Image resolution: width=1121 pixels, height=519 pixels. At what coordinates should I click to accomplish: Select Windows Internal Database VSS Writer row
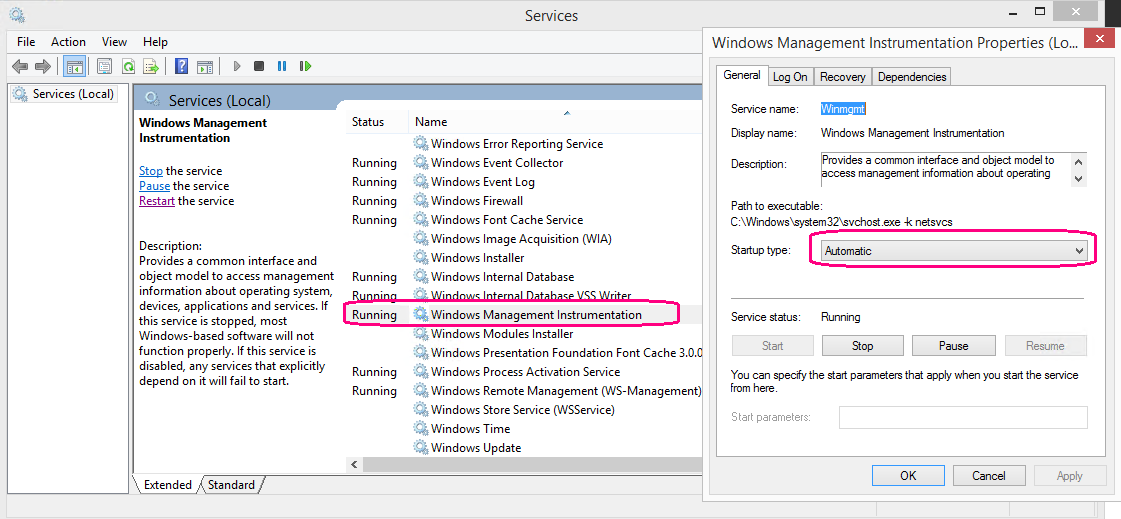(524, 295)
